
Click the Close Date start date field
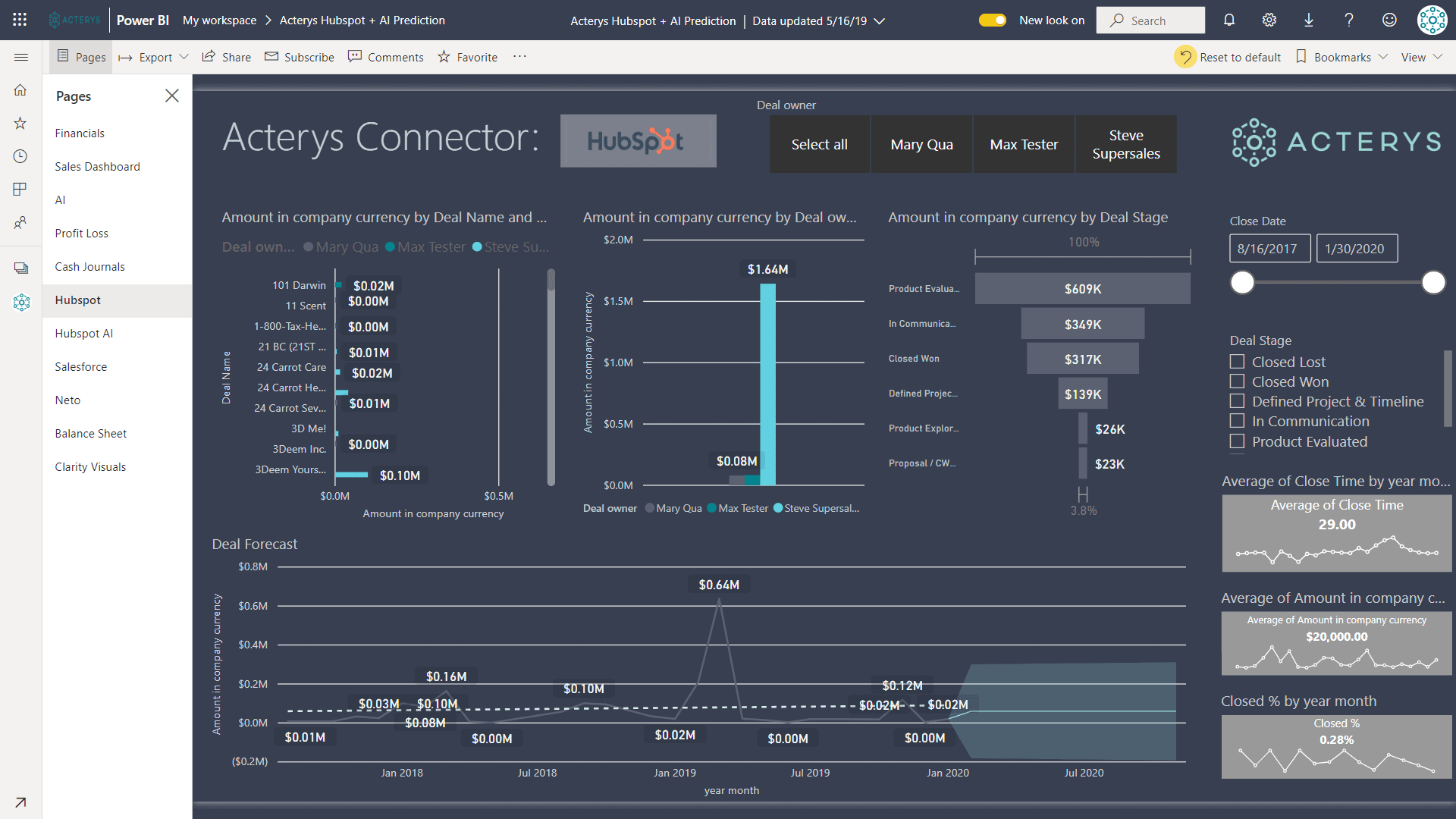point(1269,248)
